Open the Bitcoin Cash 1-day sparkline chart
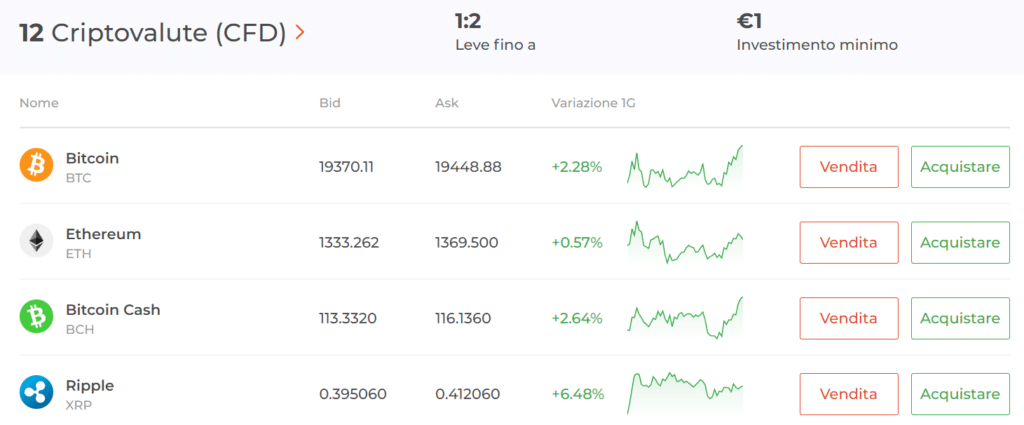 685,318
